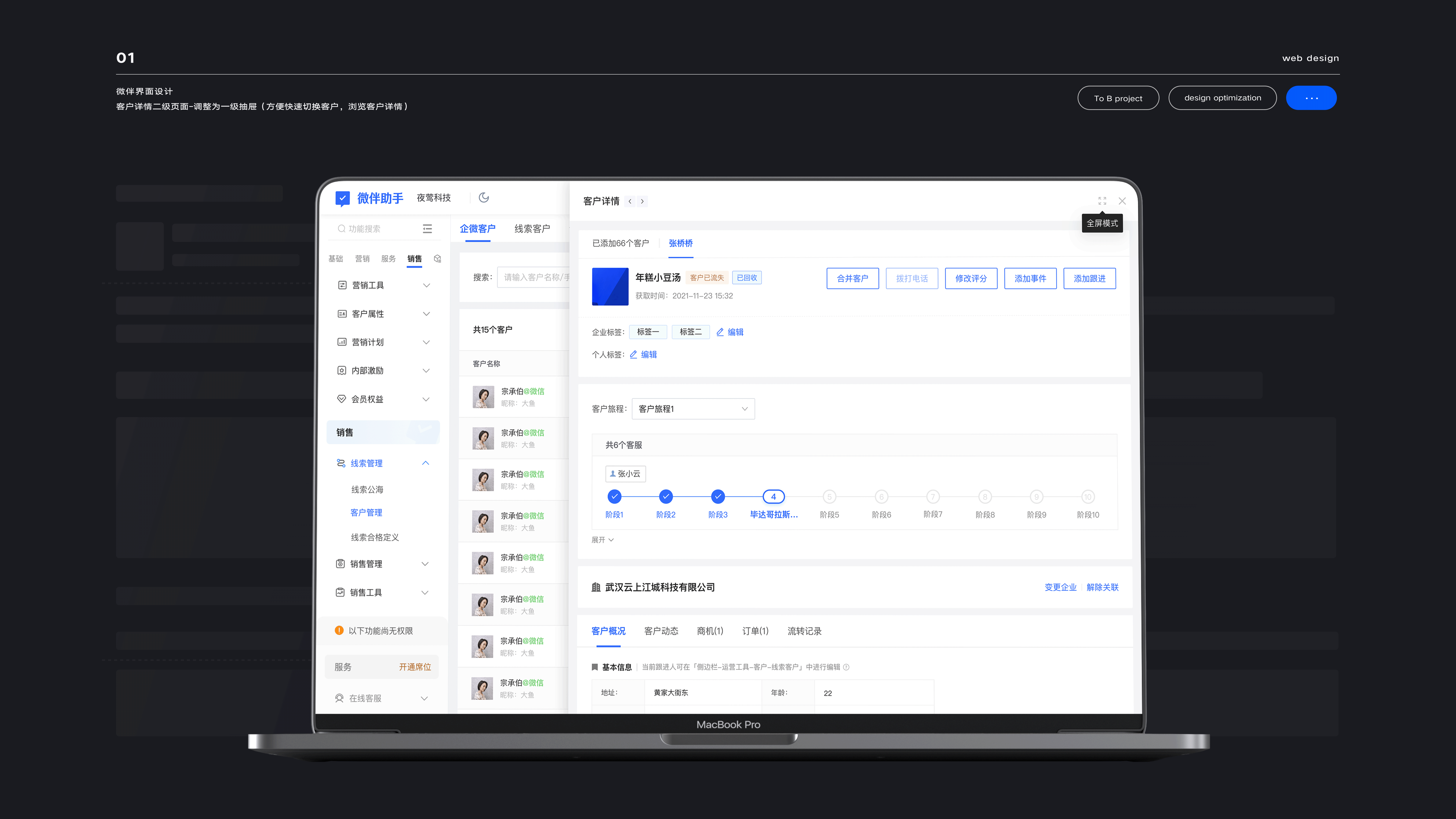The image size is (1456, 819).
Task: Select the 阶段5 step marker
Action: coord(829,497)
